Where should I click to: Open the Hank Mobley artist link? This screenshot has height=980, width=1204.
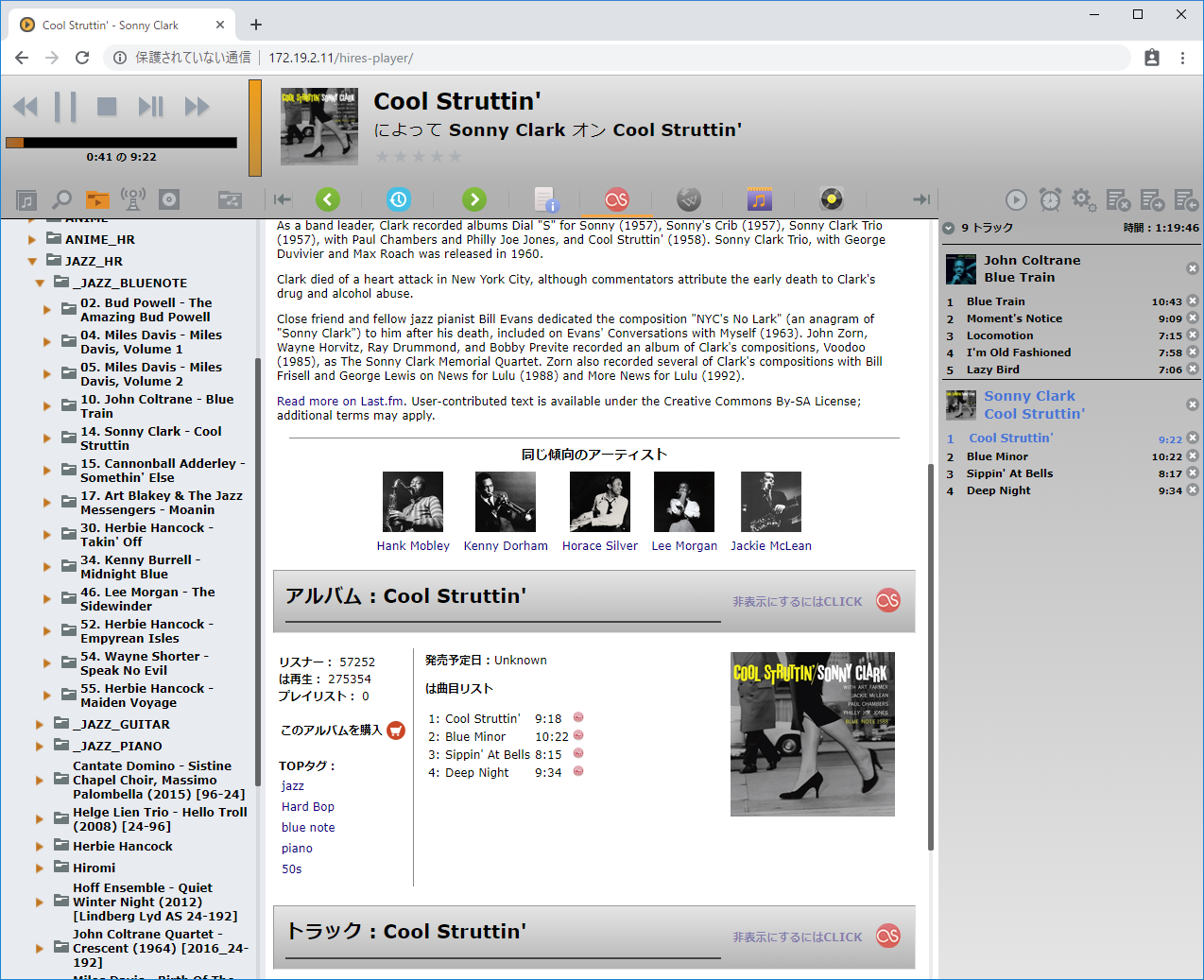coord(413,546)
